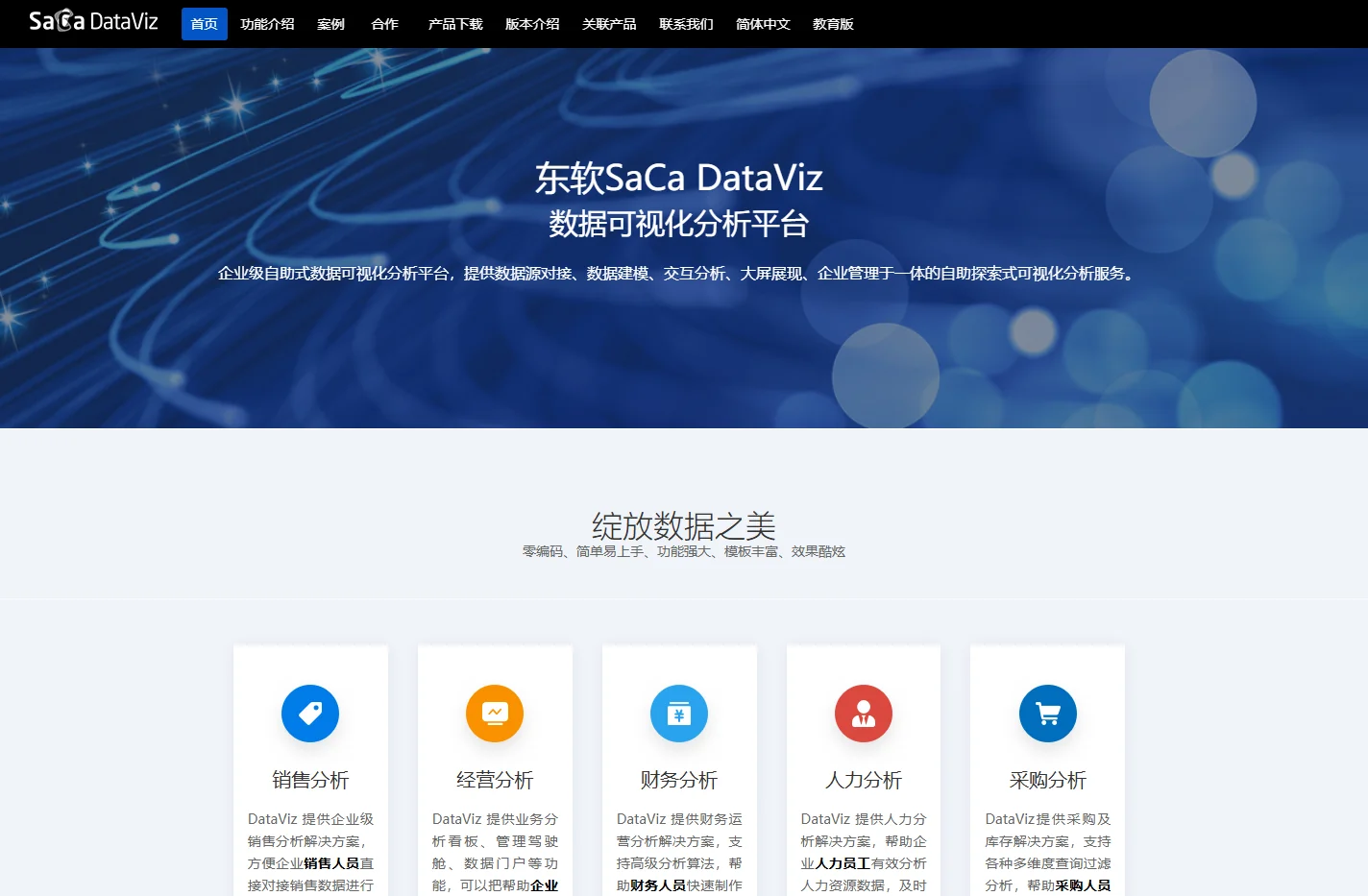1368x896 pixels.
Task: Open the 经营分析 card title
Action: (495, 780)
